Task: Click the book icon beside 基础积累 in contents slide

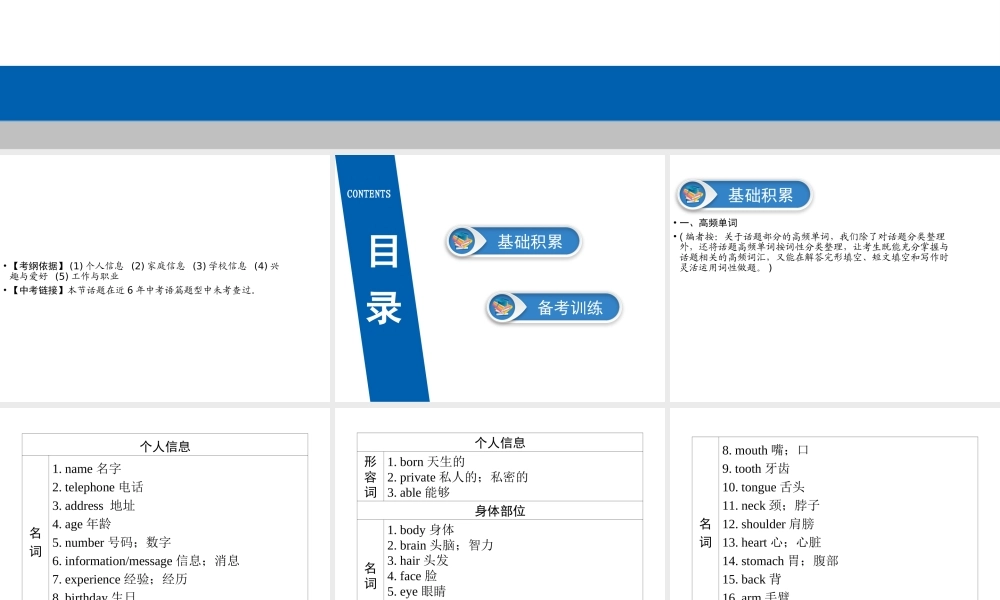Action: click(462, 242)
